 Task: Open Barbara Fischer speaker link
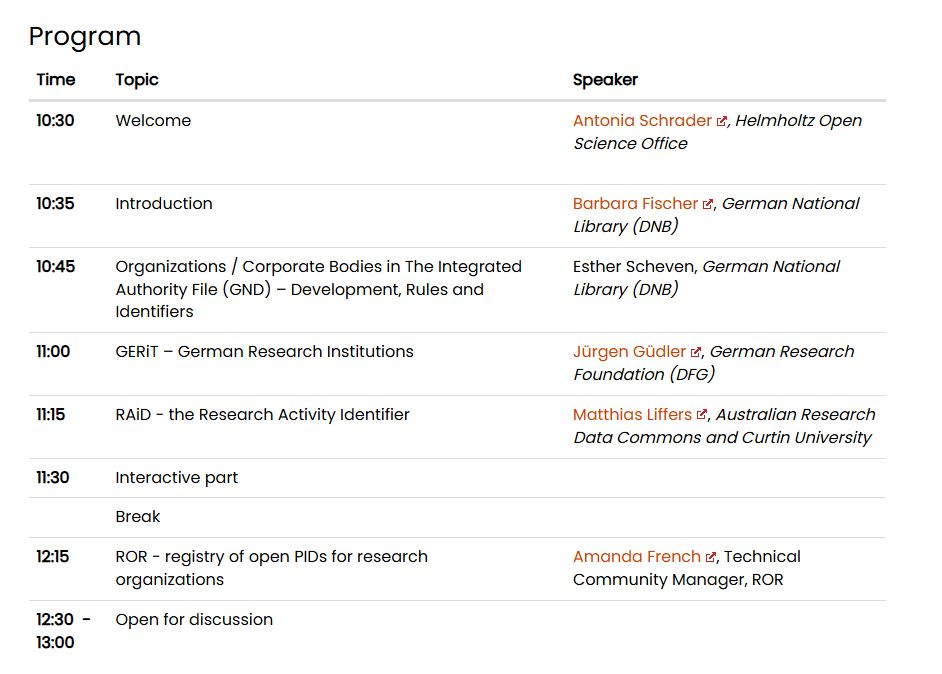point(635,204)
